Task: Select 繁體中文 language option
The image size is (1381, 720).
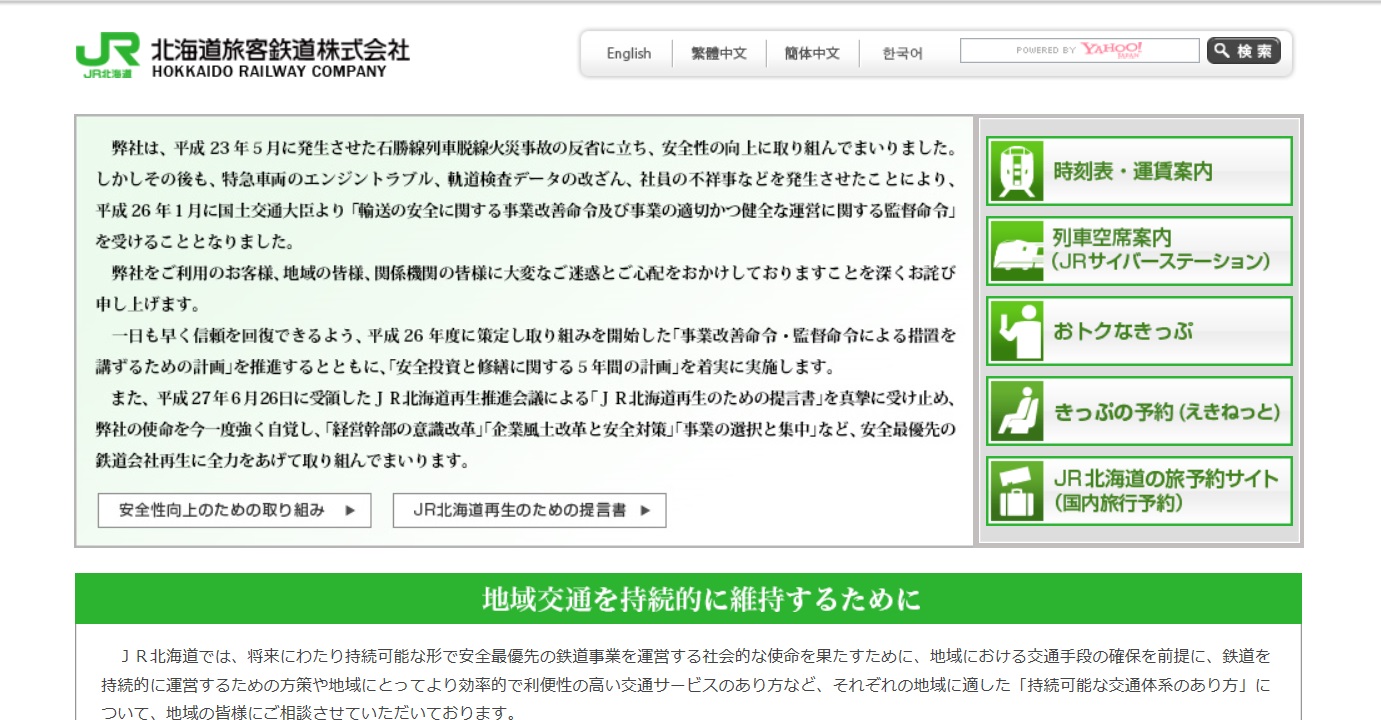Action: click(x=719, y=54)
